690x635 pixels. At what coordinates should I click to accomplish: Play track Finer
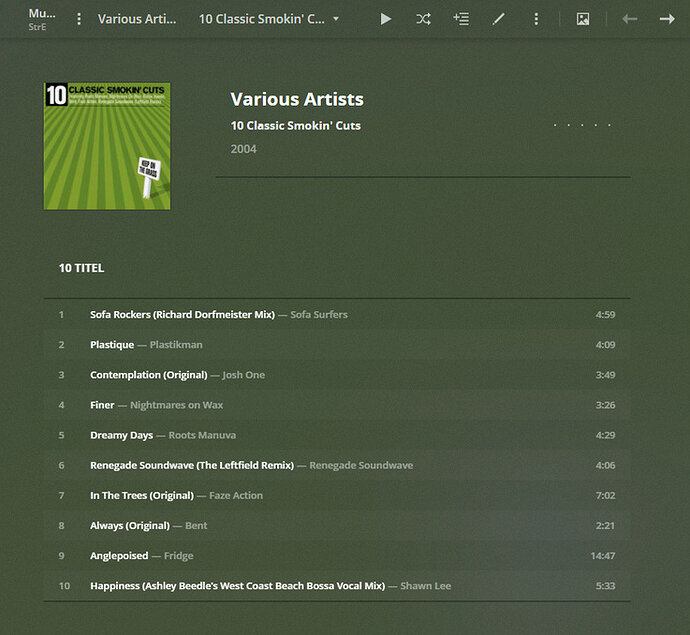[102, 405]
